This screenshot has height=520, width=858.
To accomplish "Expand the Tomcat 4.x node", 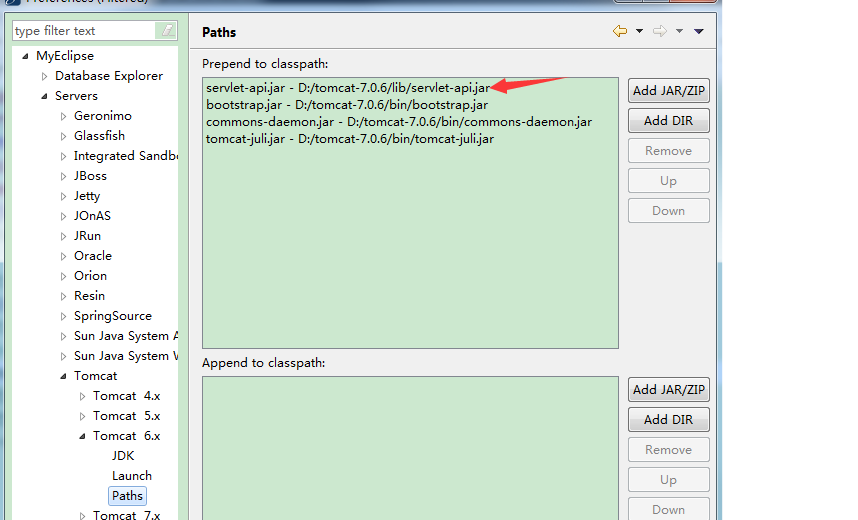I will [83, 396].
